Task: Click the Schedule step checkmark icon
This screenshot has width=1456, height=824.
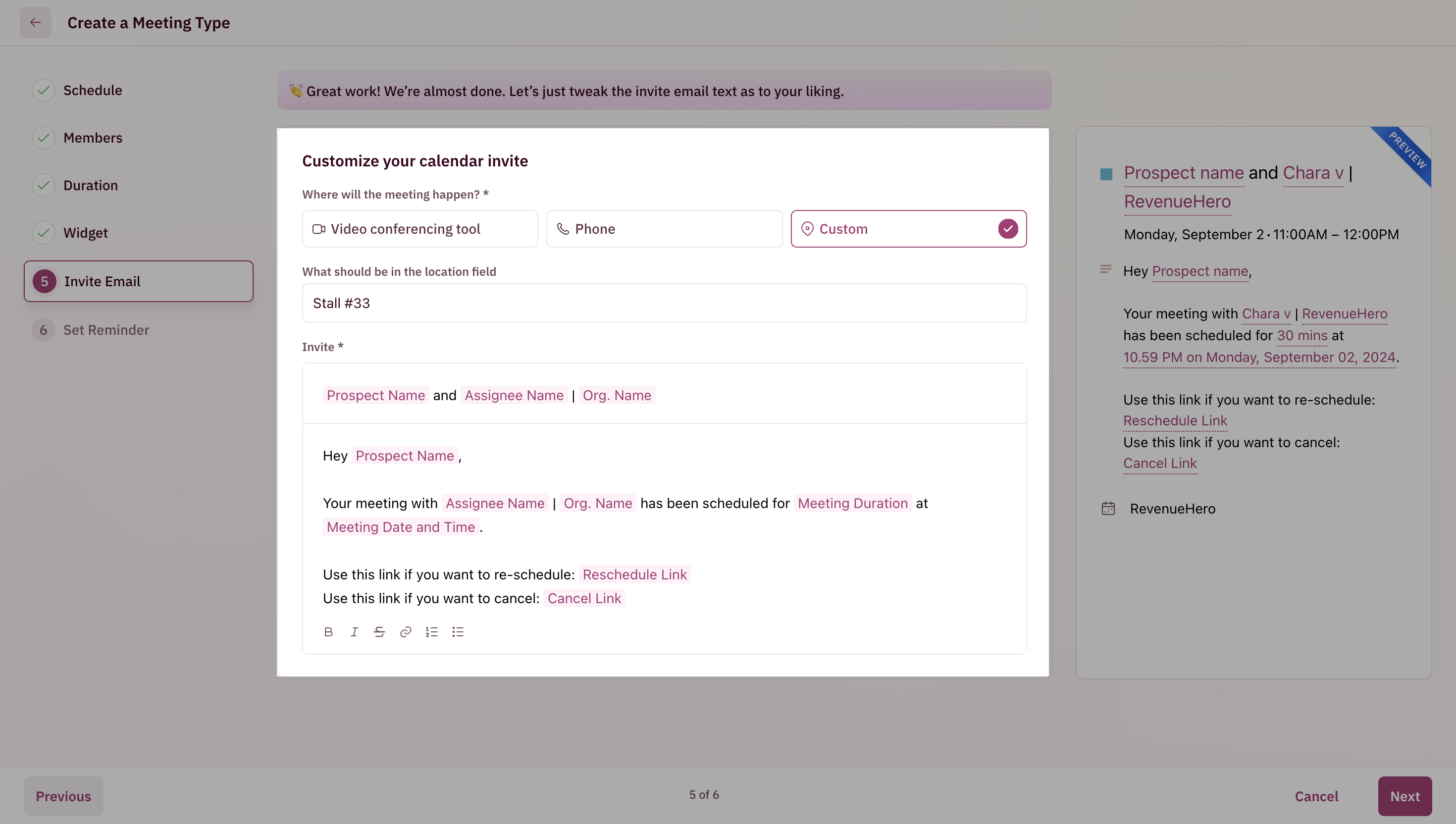Action: point(44,91)
